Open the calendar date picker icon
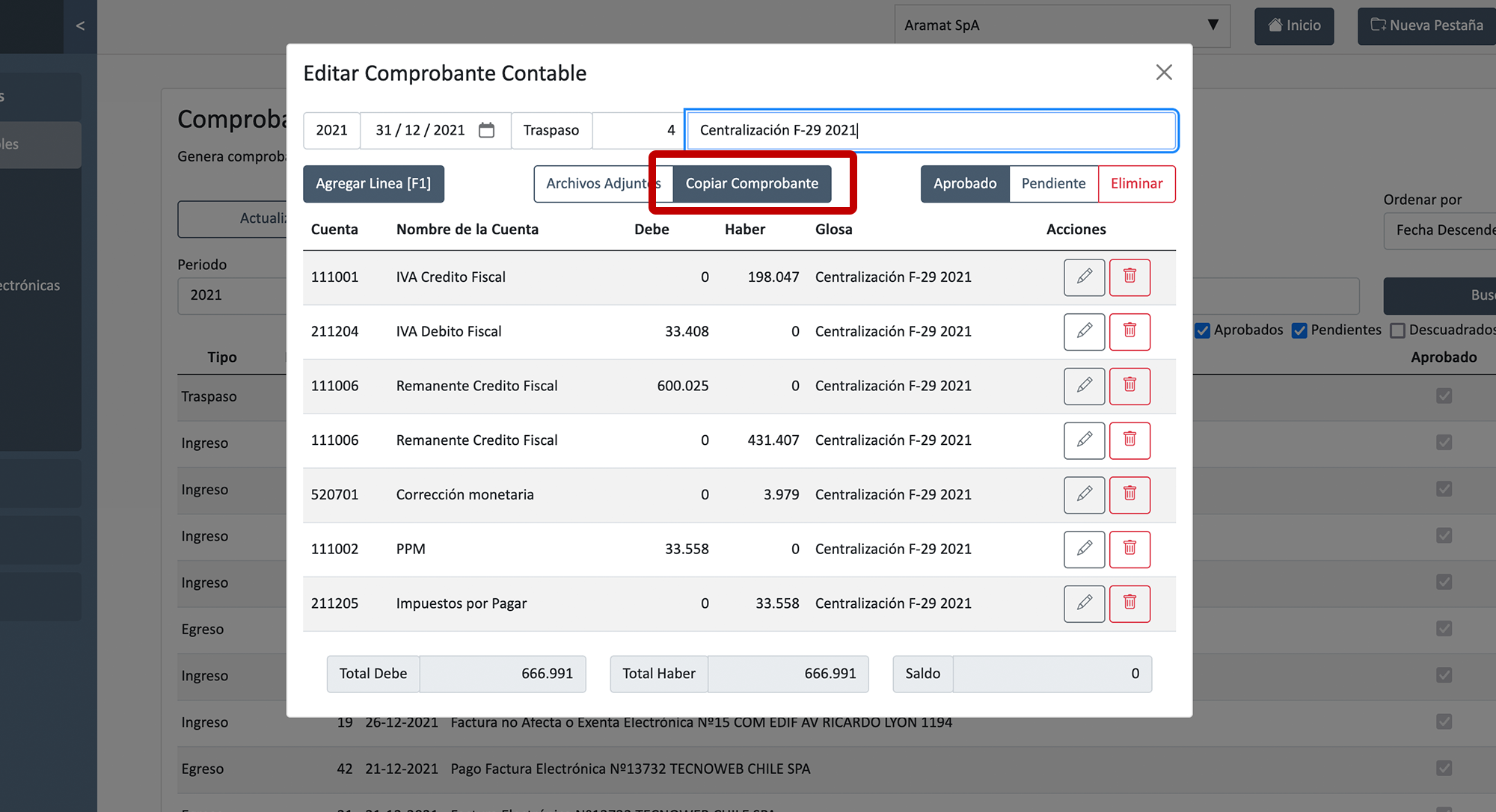Image resolution: width=1496 pixels, height=812 pixels. [486, 130]
